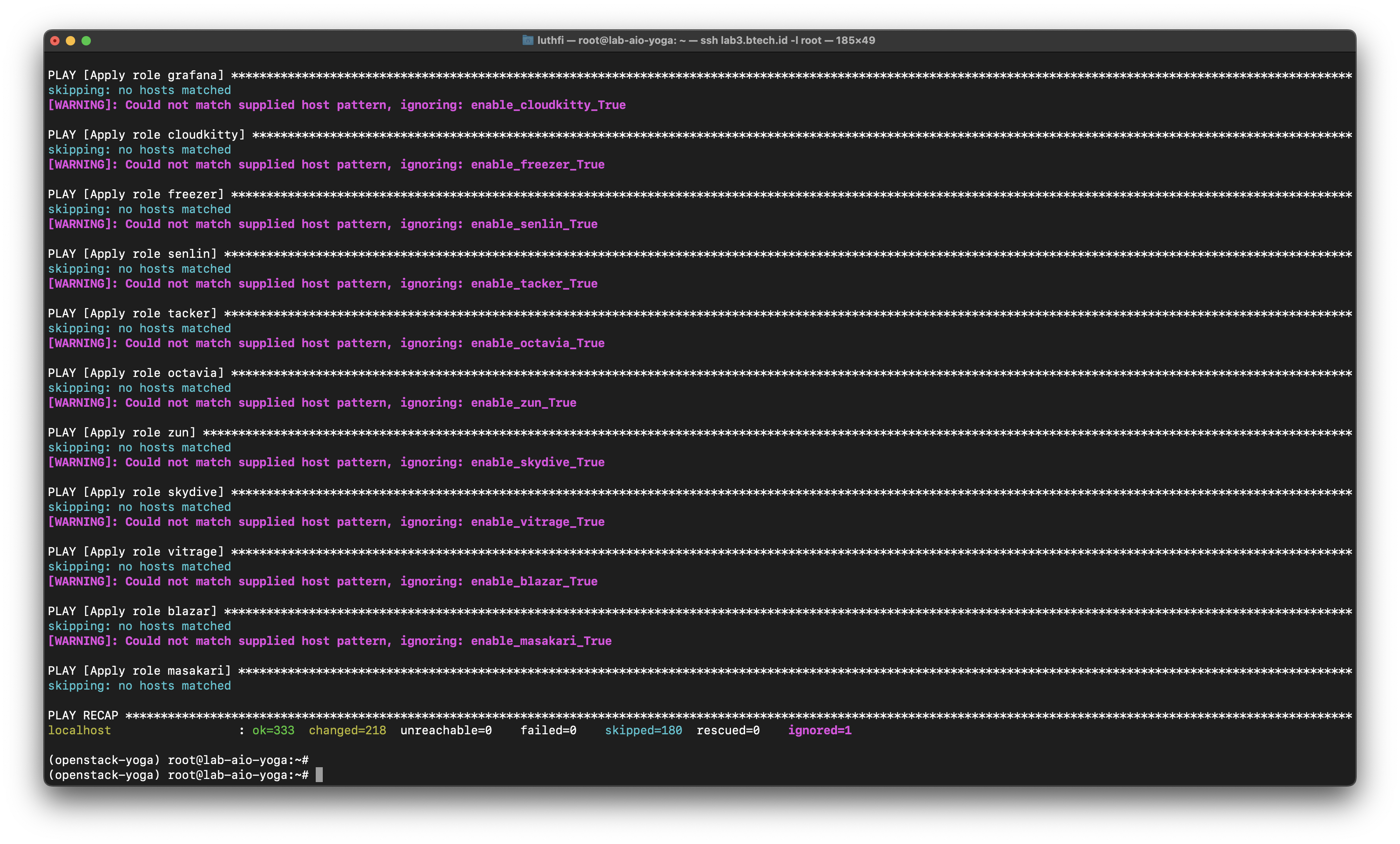
Task: Click 'localhost' in the recap line
Action: click(x=80, y=730)
